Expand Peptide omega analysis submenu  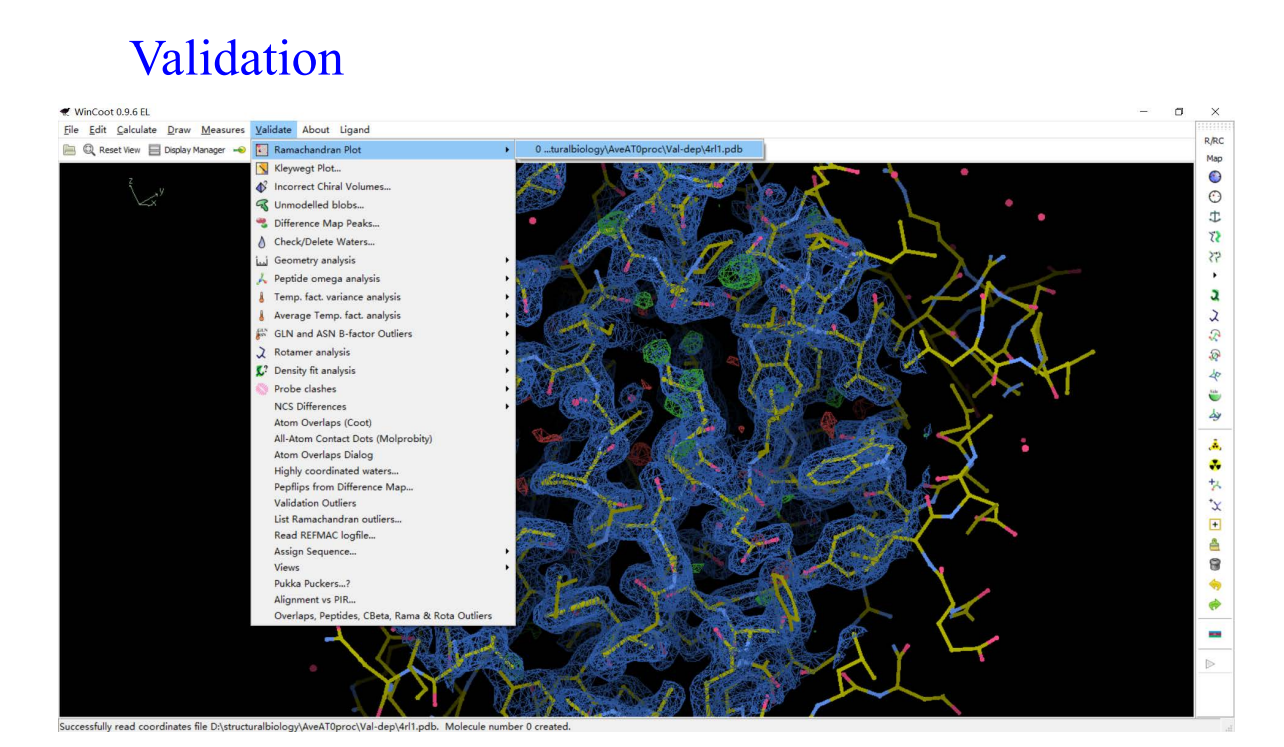[x=383, y=279]
